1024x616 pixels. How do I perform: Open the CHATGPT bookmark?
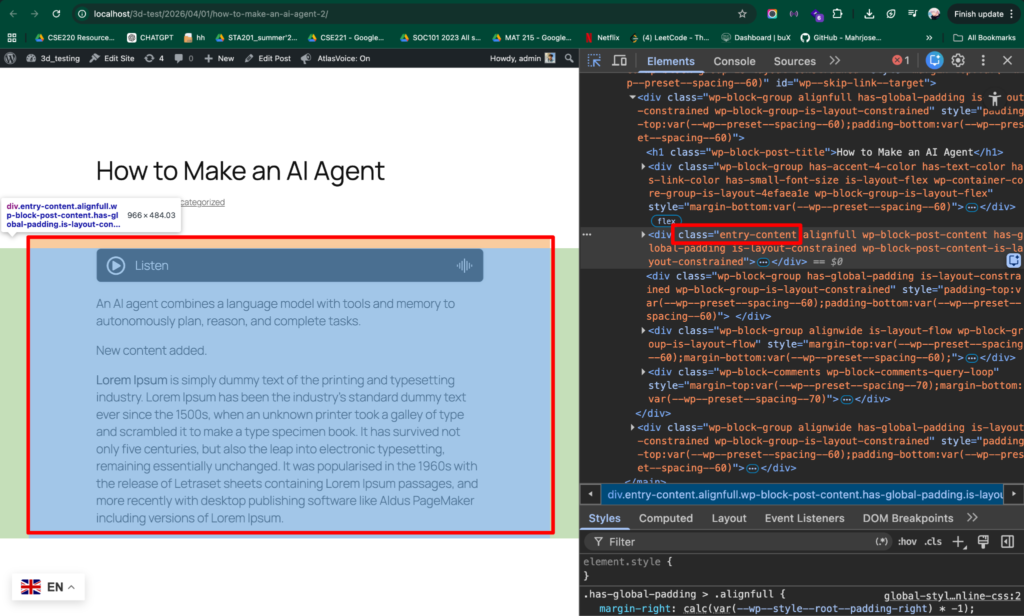150,38
